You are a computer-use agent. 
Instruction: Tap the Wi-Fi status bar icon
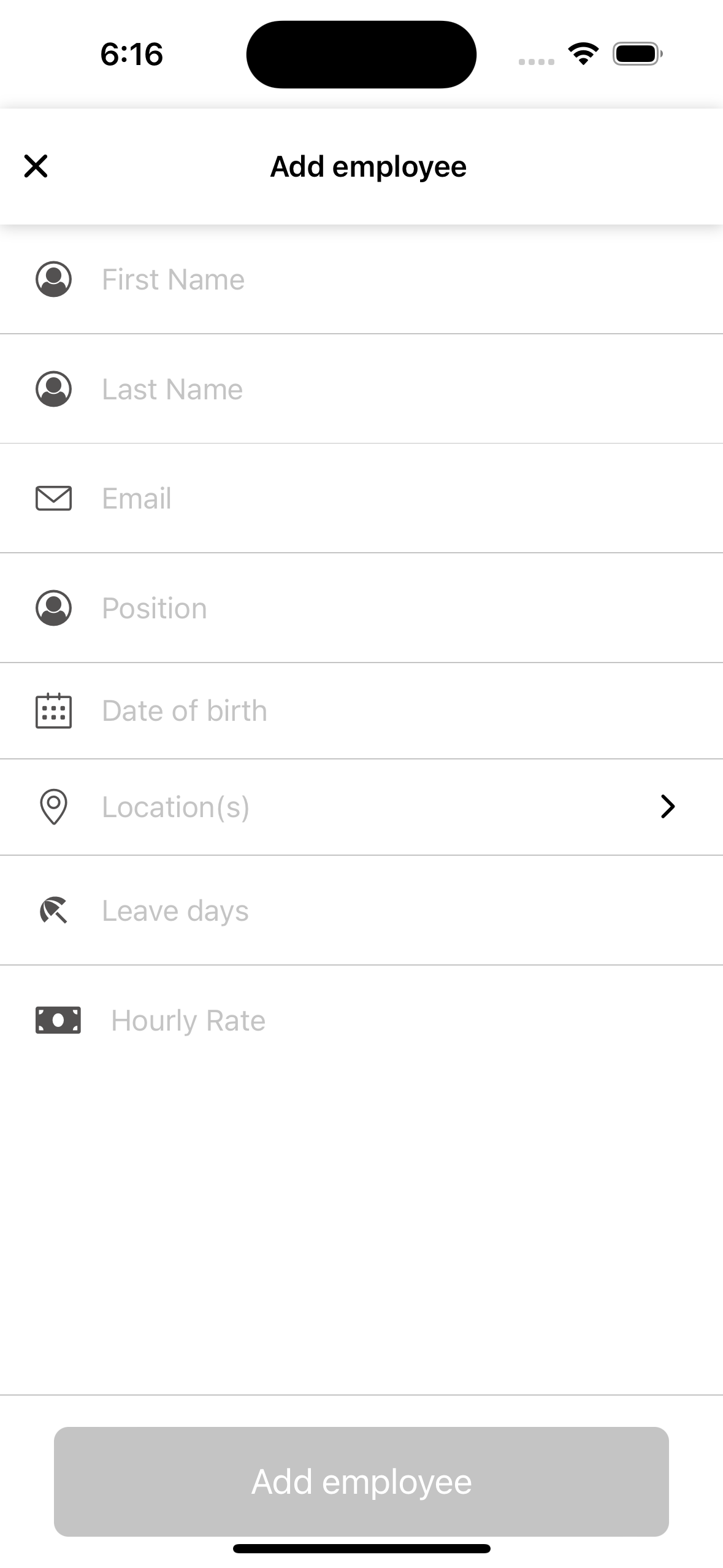pos(583,54)
